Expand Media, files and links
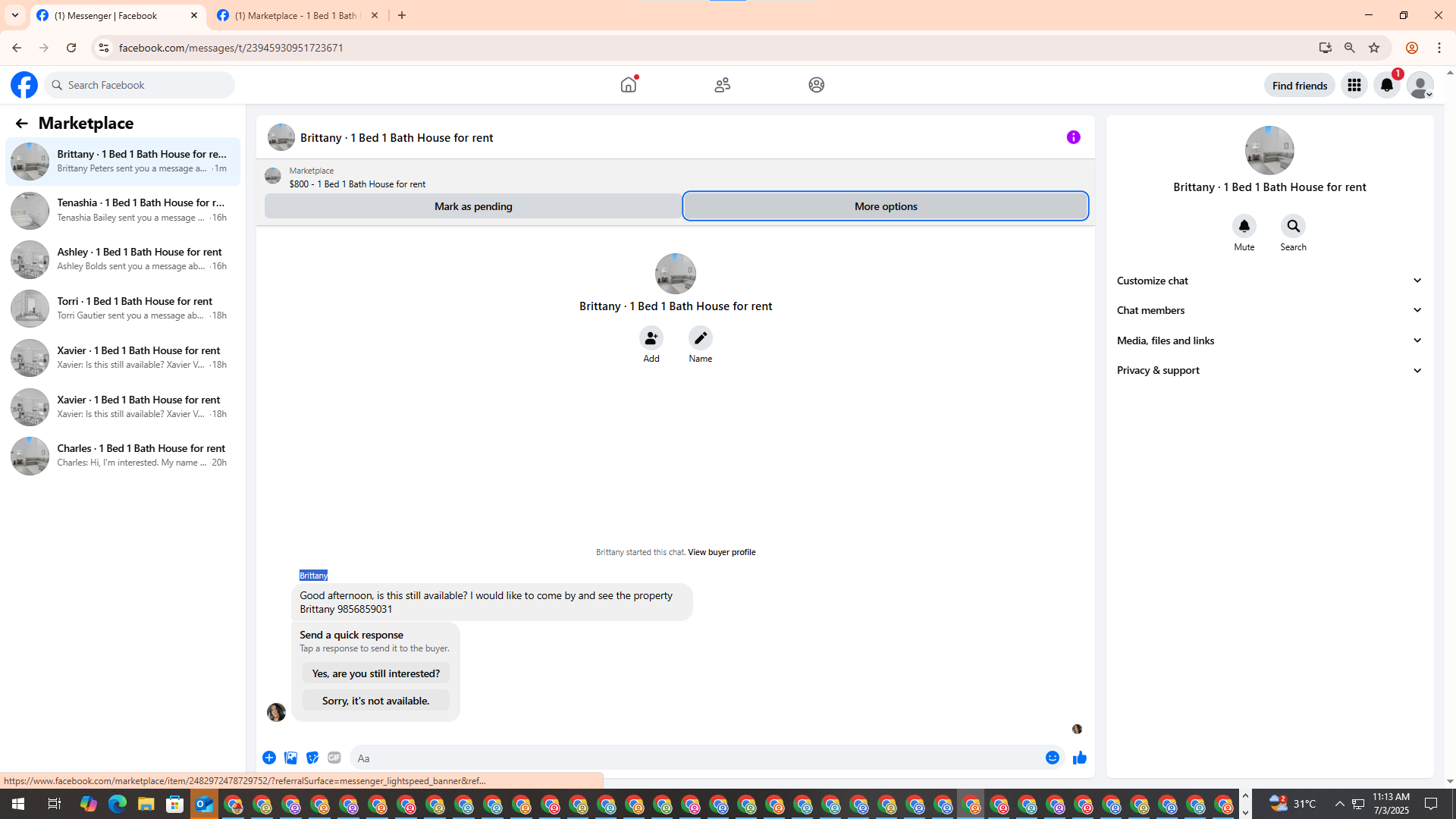The image size is (1456, 819). click(1269, 340)
